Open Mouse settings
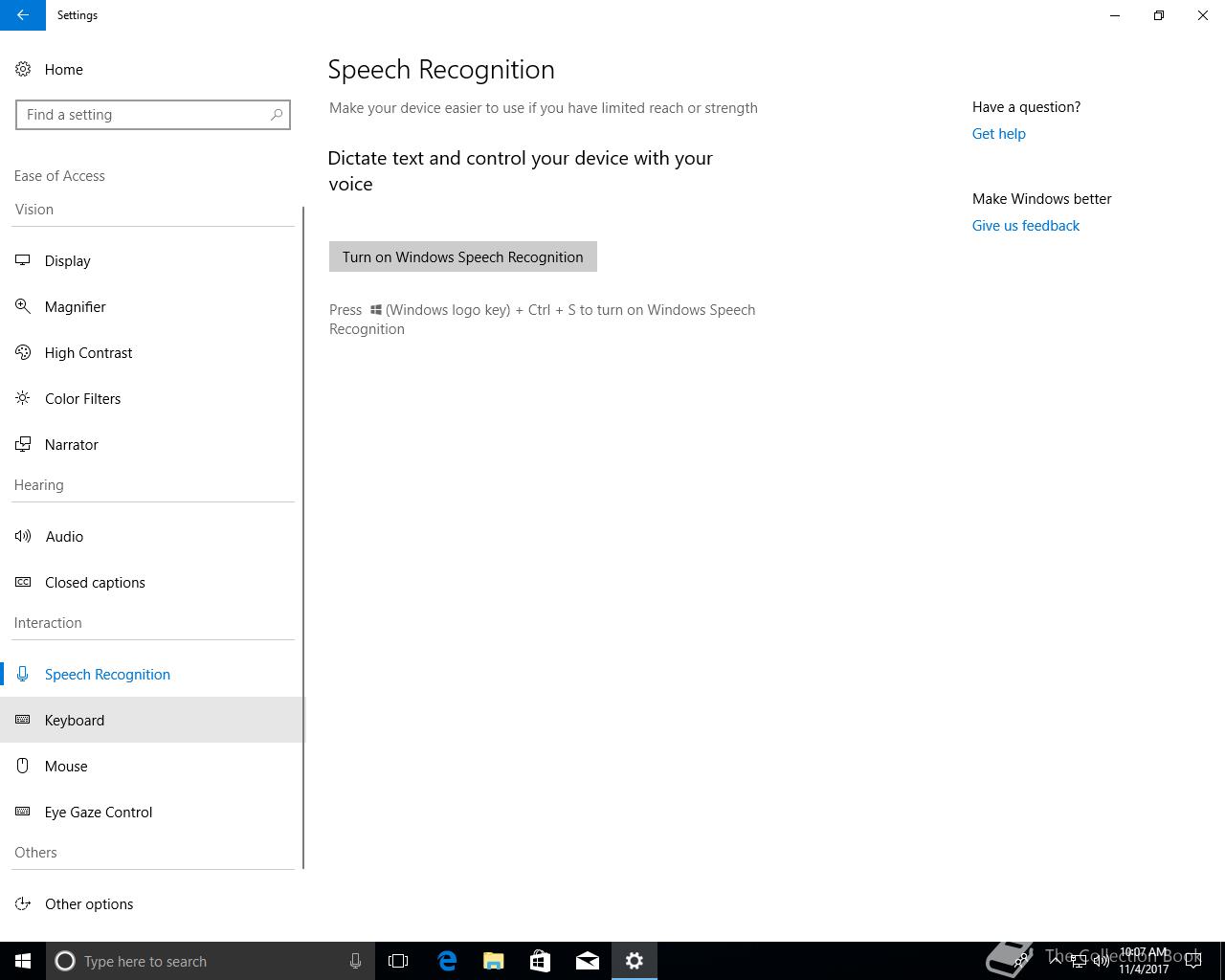 153,767
